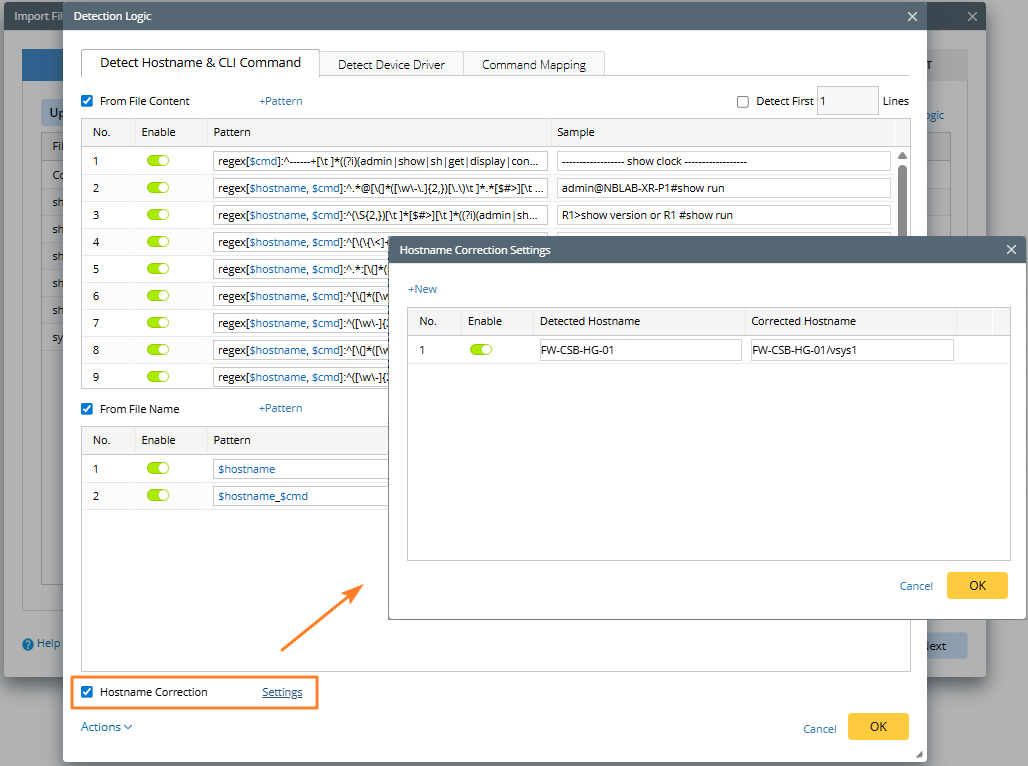Uncheck the Hostname Correction checkbox
This screenshot has height=766, width=1028.
coord(87,692)
